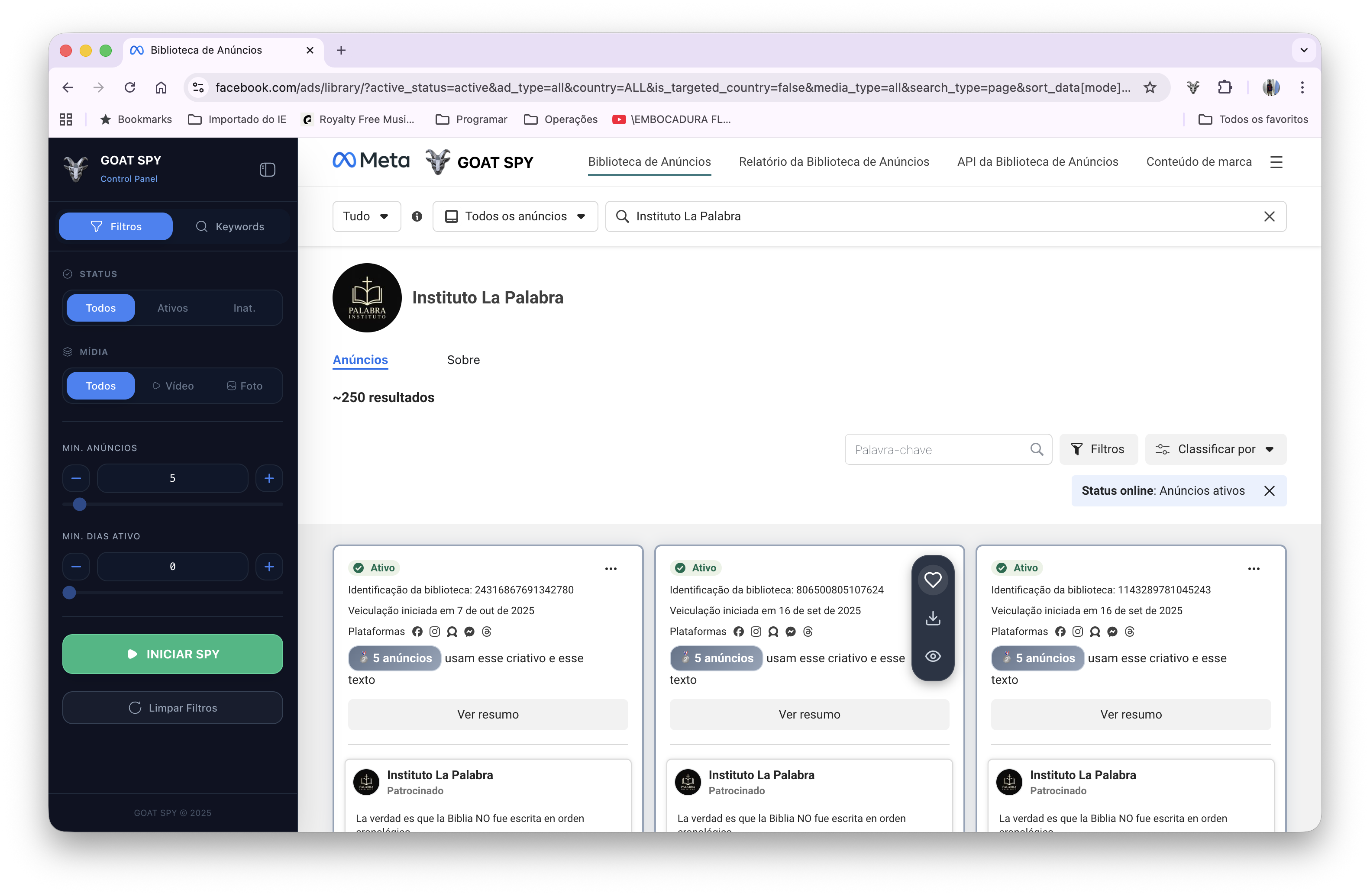
Task: Collapse the GOAT SPY sidebar panel icon
Action: [267, 169]
